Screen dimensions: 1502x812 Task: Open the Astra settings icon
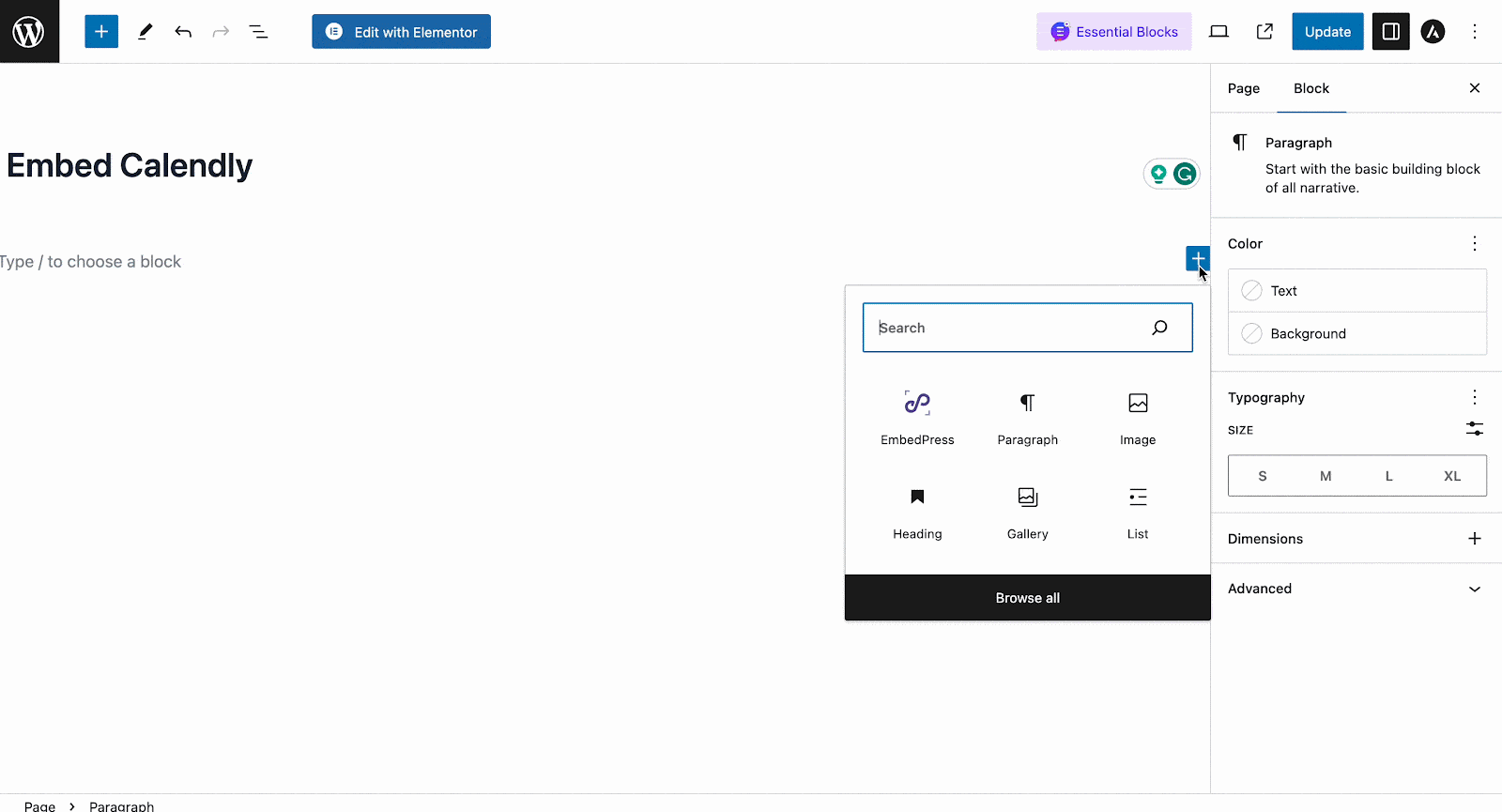tap(1433, 31)
